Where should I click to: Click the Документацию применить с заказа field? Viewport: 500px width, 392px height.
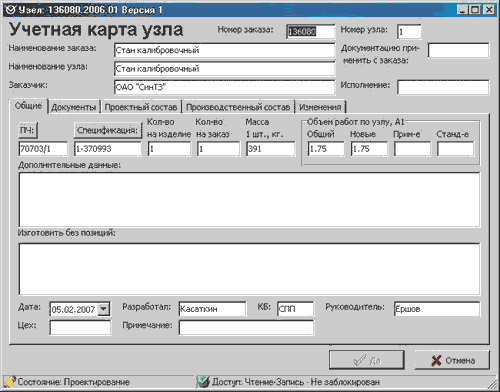coord(458,51)
